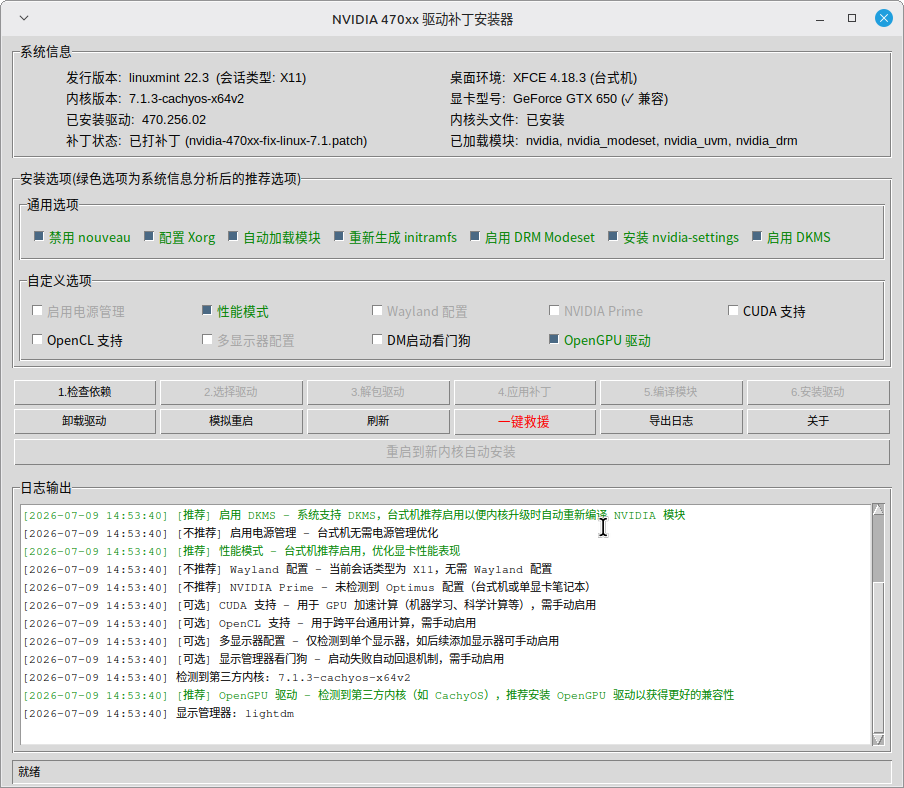Export the log via 导出日志
The height and width of the screenshot is (788, 904).
click(x=671, y=421)
